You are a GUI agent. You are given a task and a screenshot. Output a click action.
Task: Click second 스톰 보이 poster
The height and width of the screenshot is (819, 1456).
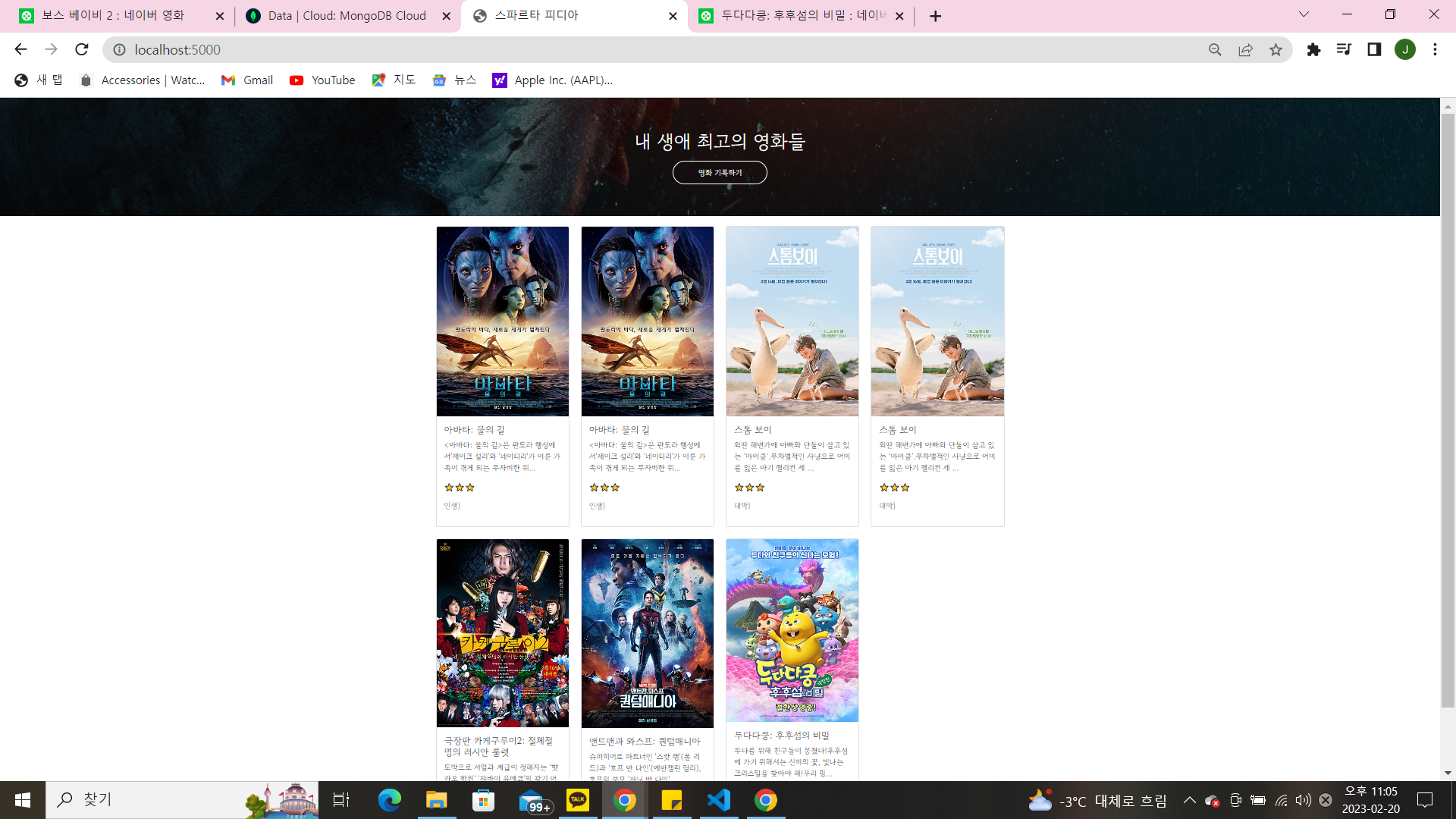[937, 321]
